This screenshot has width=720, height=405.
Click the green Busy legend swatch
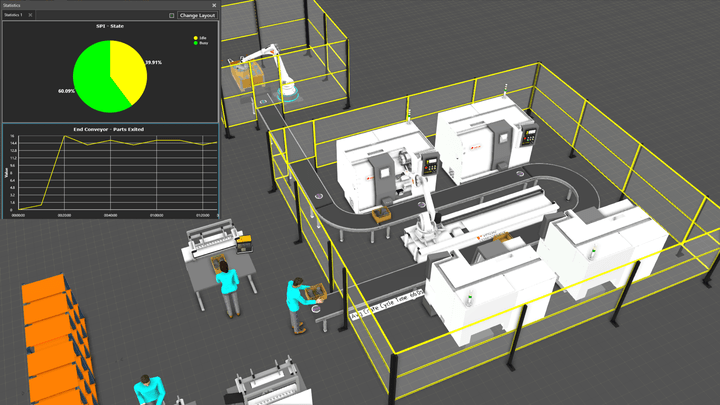point(196,43)
